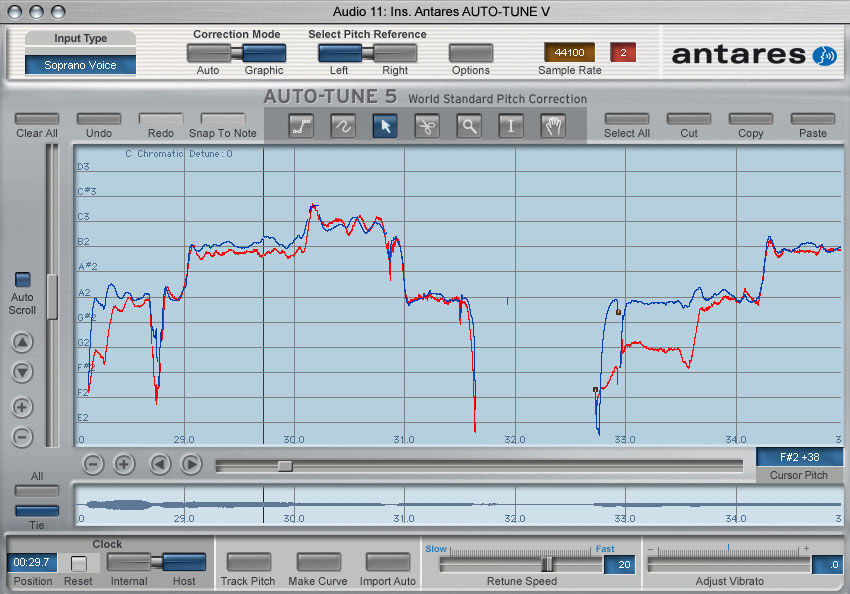
Task: Click the Retune Speed slider handle
Action: pos(548,564)
